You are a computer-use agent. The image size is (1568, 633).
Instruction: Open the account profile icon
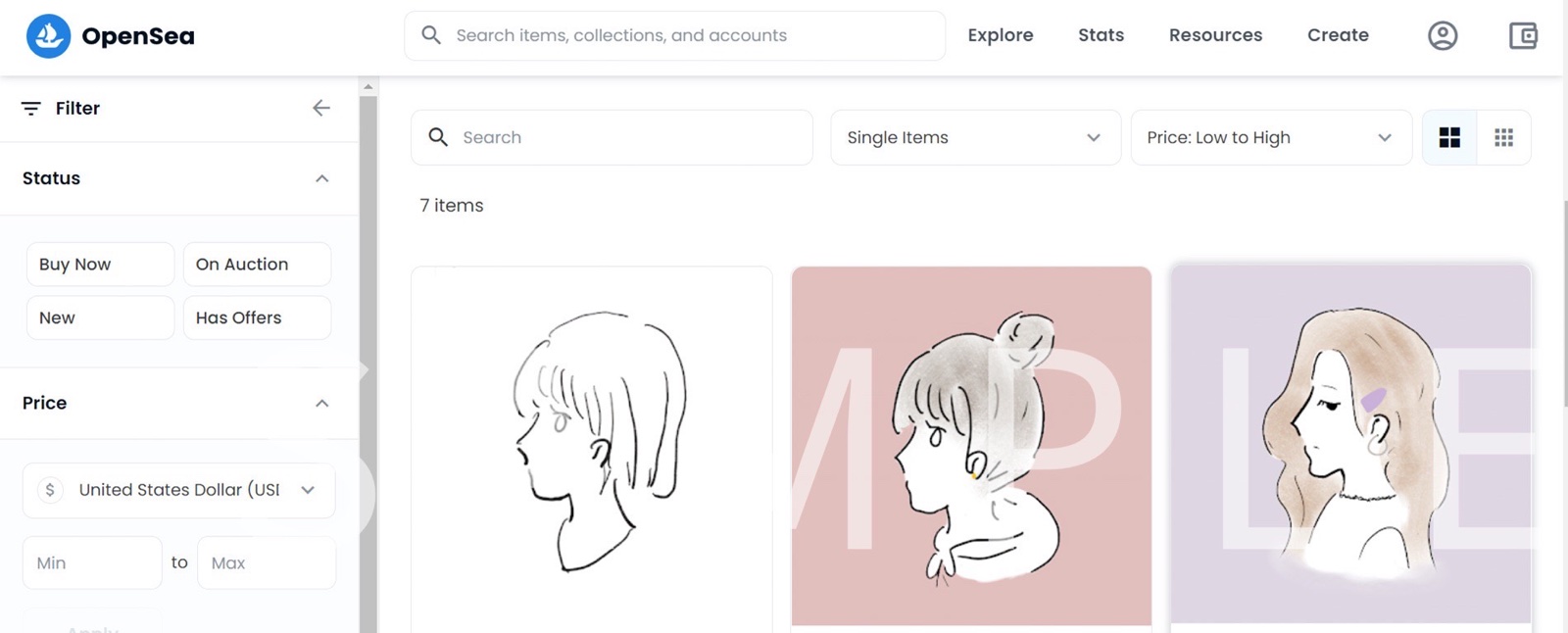coord(1443,36)
